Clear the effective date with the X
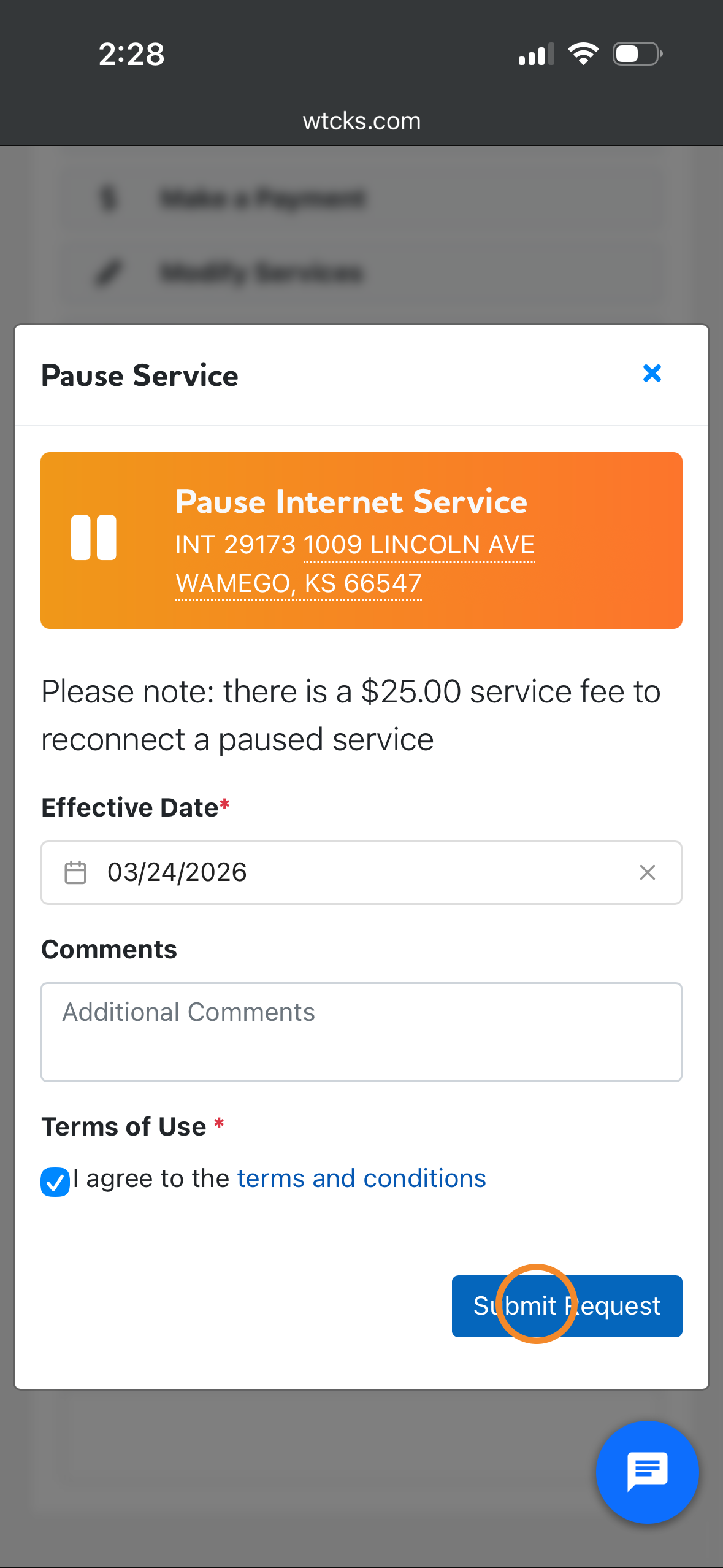723x1568 pixels. pos(648,872)
